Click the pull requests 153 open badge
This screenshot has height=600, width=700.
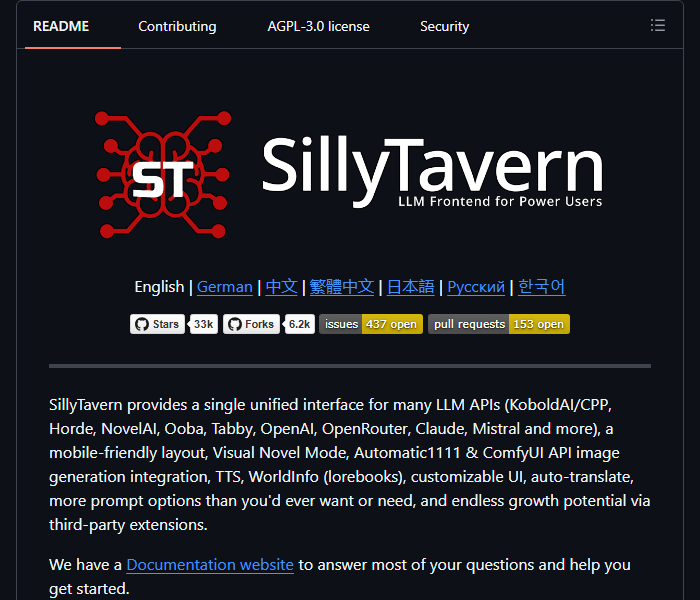(499, 324)
